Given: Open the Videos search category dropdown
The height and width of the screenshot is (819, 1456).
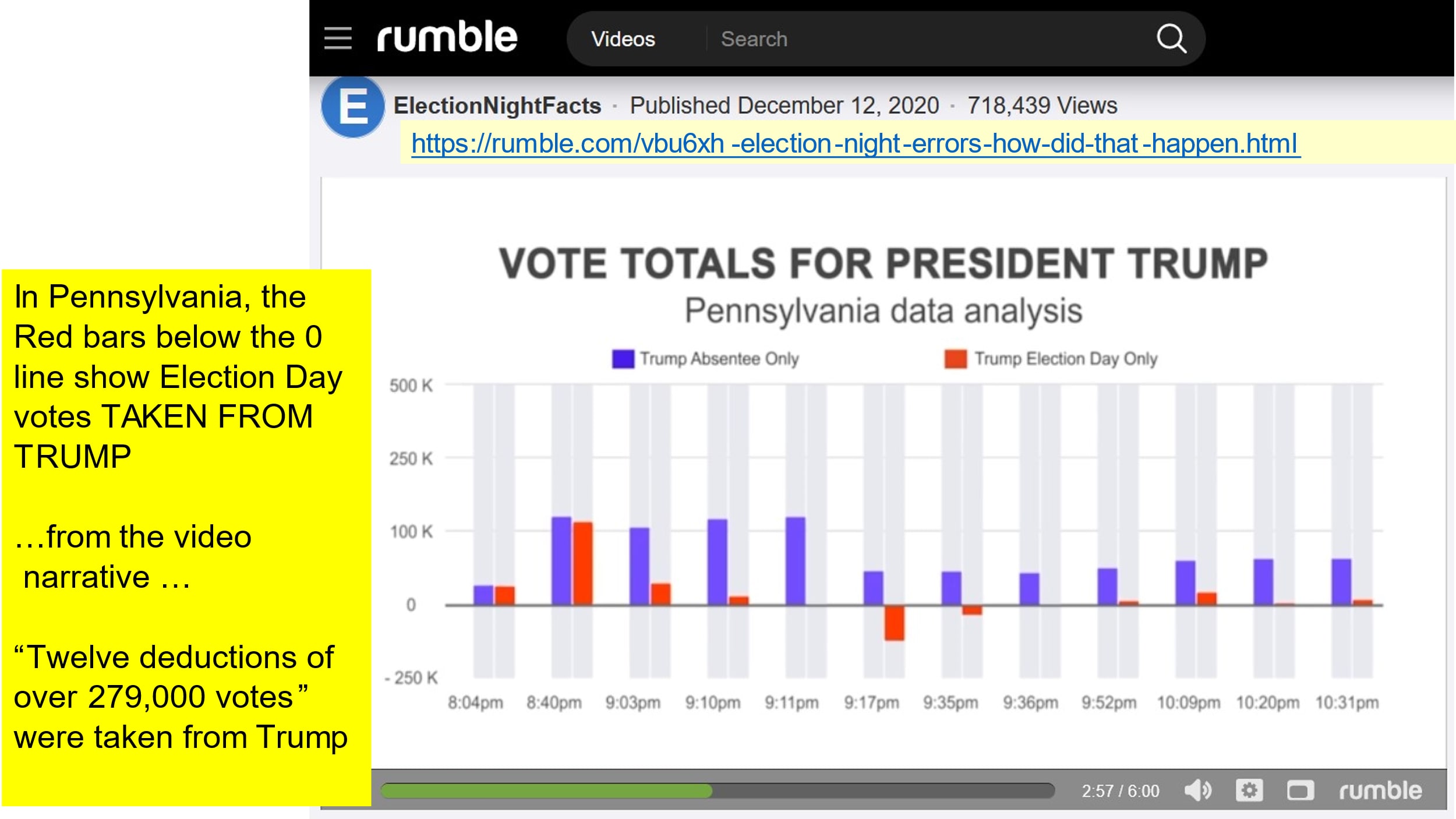Looking at the screenshot, I should (x=623, y=39).
